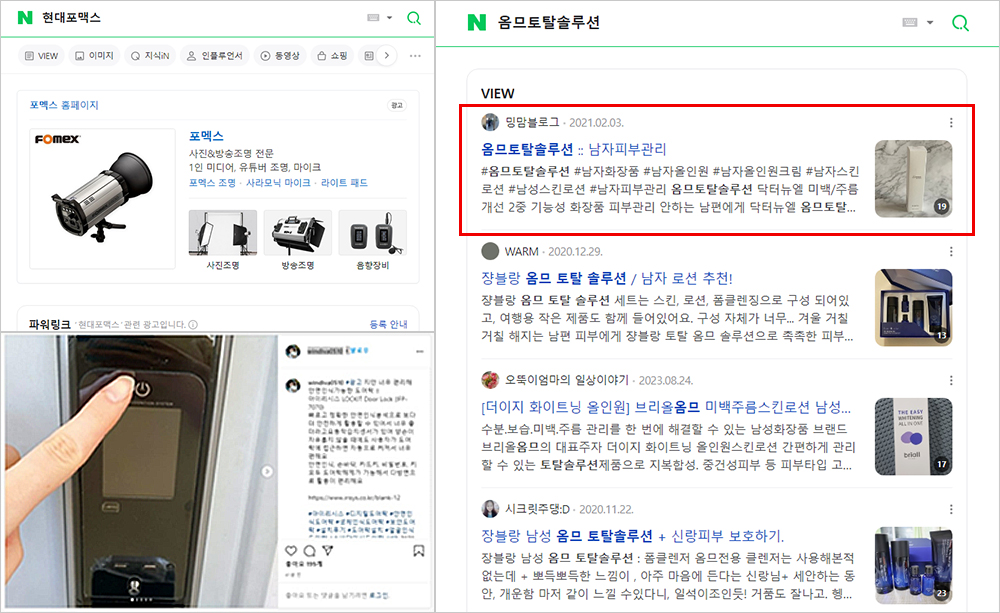Click the 광고 badge
Image resolution: width=1000 pixels, height=613 pixels.
(x=397, y=105)
